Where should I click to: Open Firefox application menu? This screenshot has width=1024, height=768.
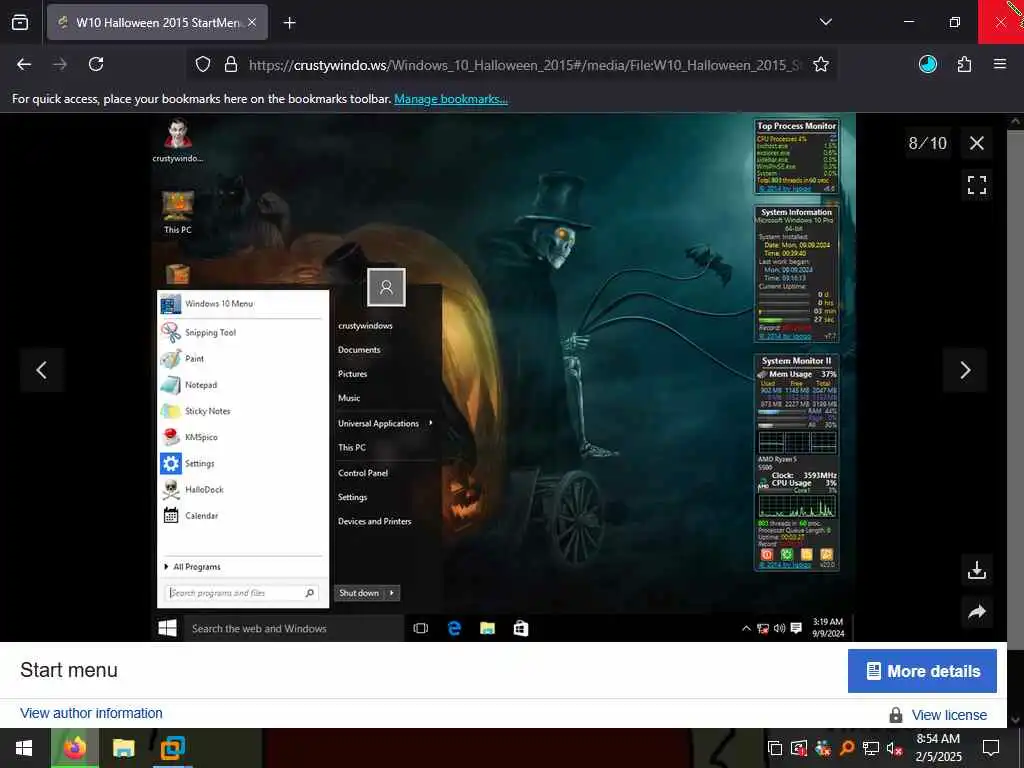pyautogui.click(x=999, y=64)
